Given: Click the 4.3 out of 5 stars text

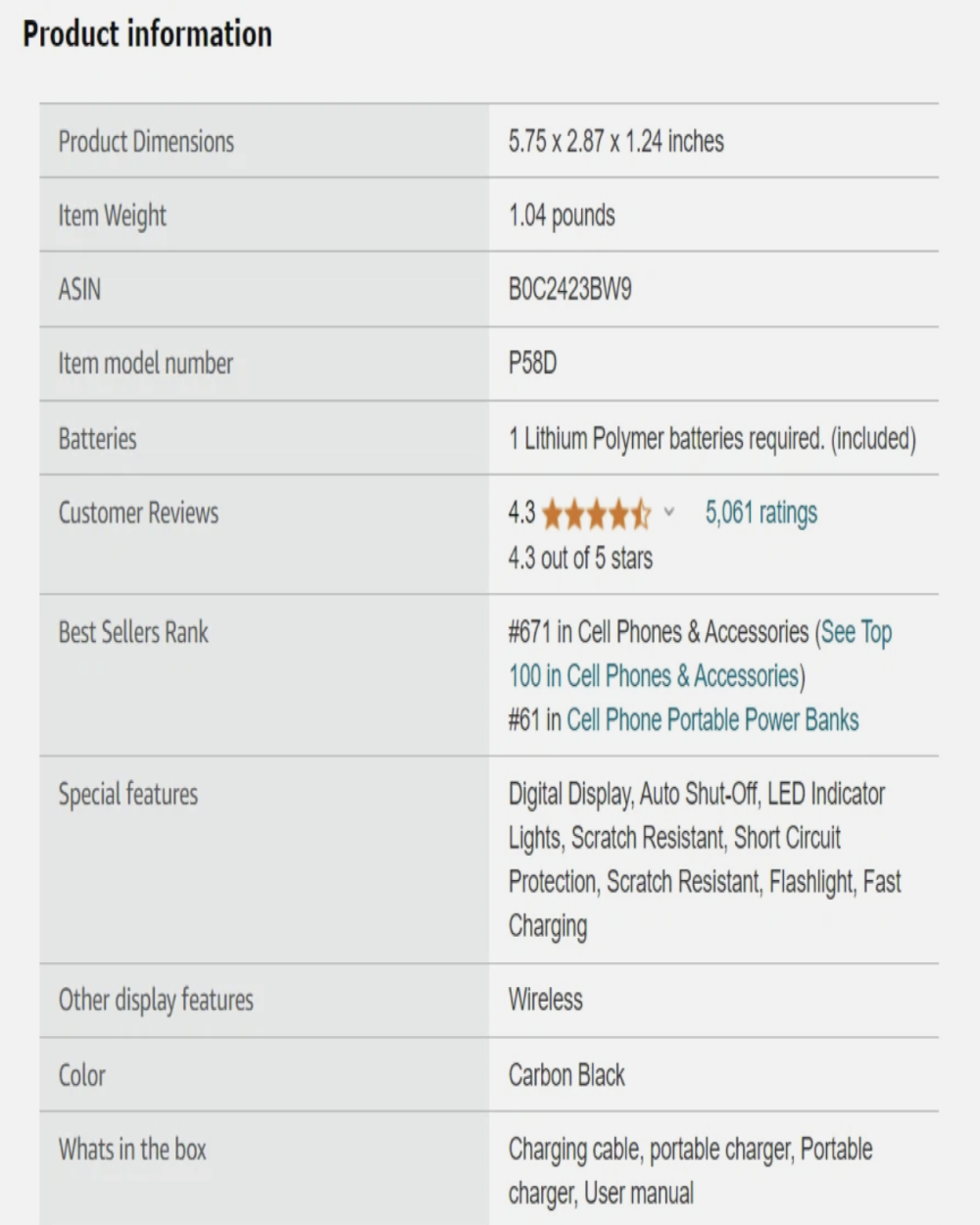Looking at the screenshot, I should pyautogui.click(x=580, y=559).
